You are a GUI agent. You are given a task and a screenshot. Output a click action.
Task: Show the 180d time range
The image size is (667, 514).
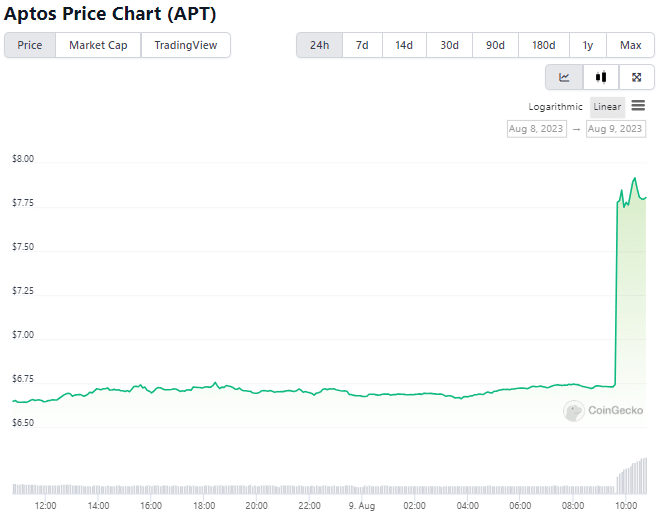tap(544, 45)
